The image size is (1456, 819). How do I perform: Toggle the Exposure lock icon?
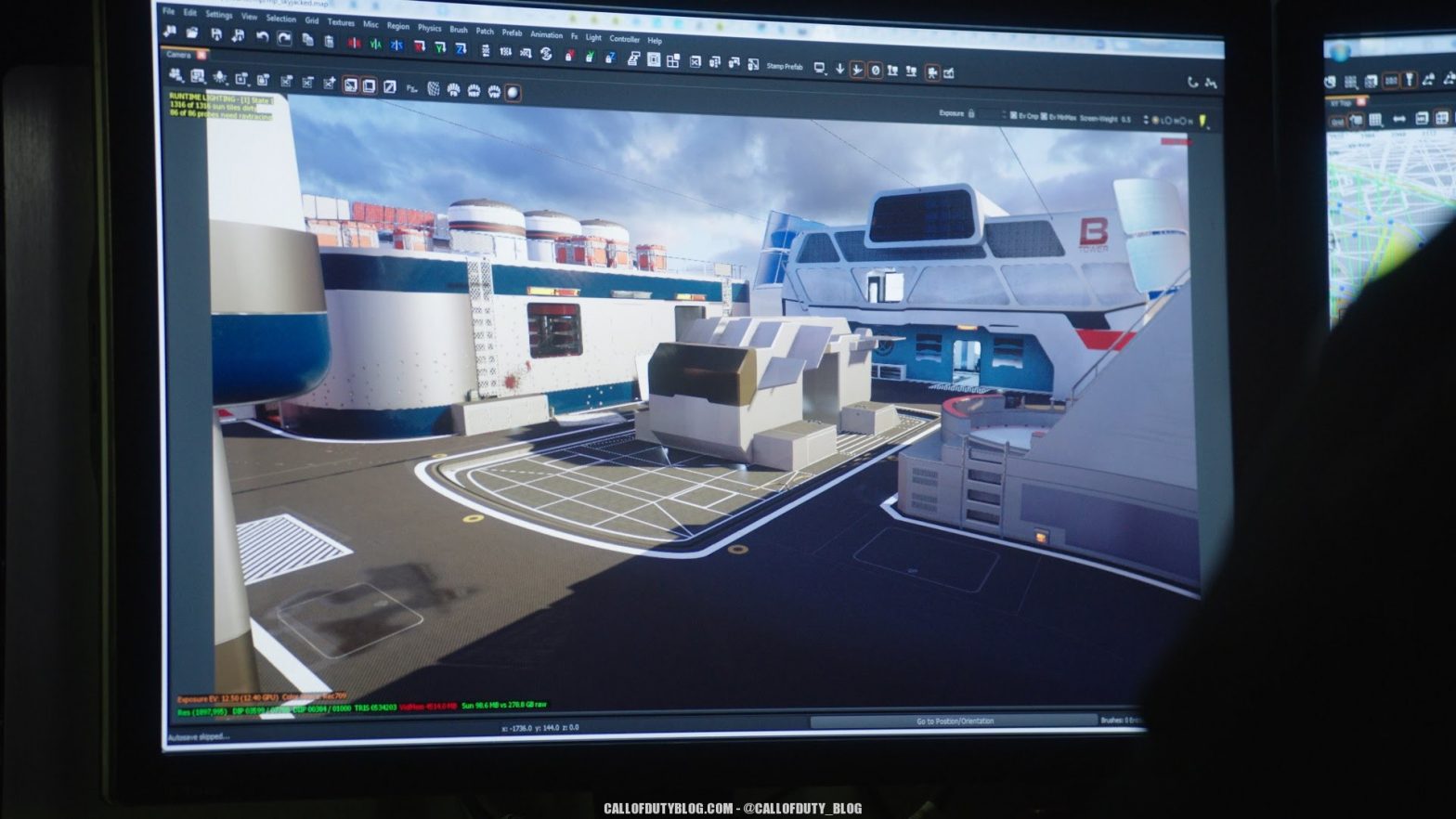click(x=971, y=112)
